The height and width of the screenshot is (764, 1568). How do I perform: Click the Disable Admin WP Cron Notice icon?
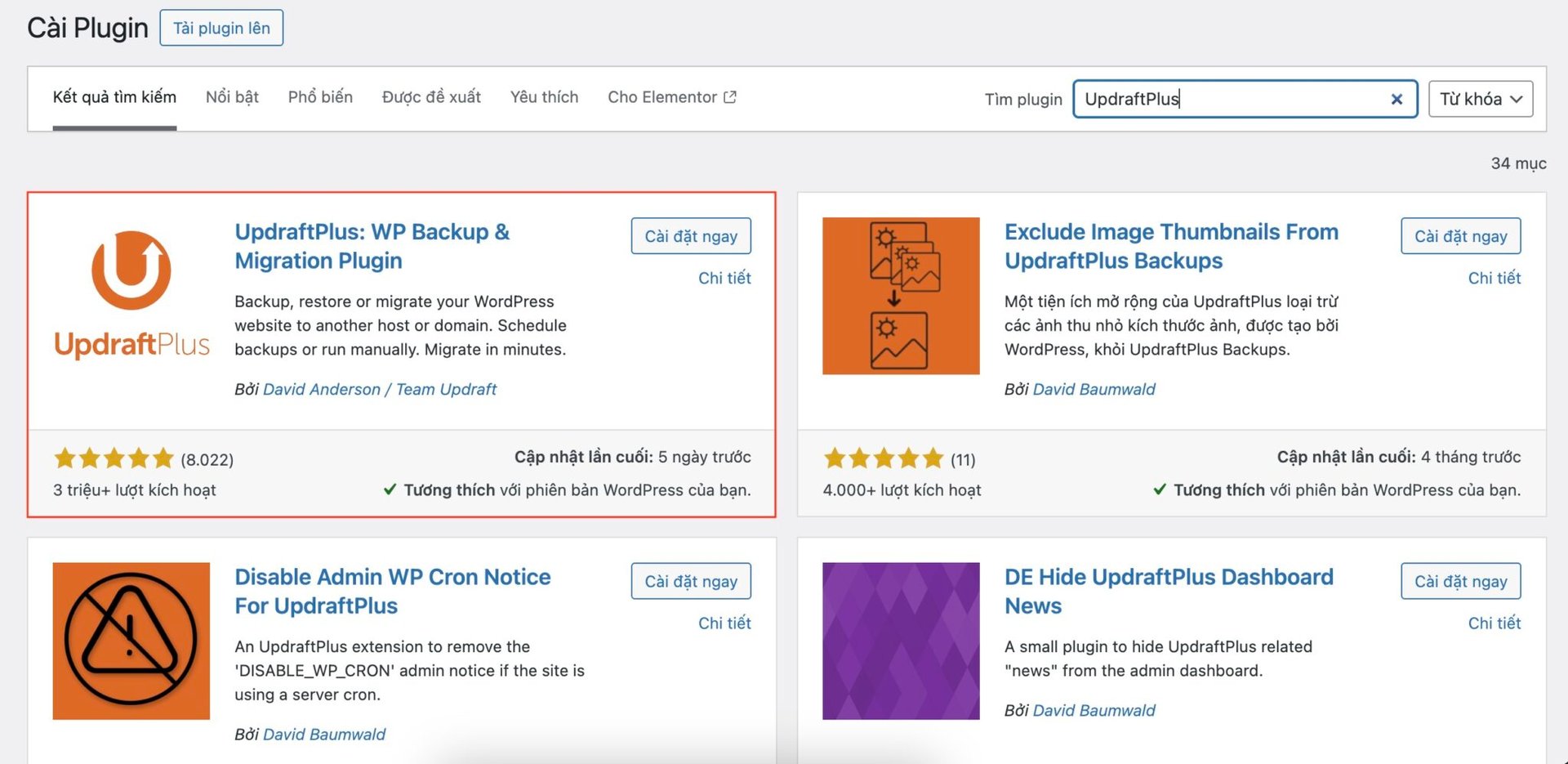[131, 640]
